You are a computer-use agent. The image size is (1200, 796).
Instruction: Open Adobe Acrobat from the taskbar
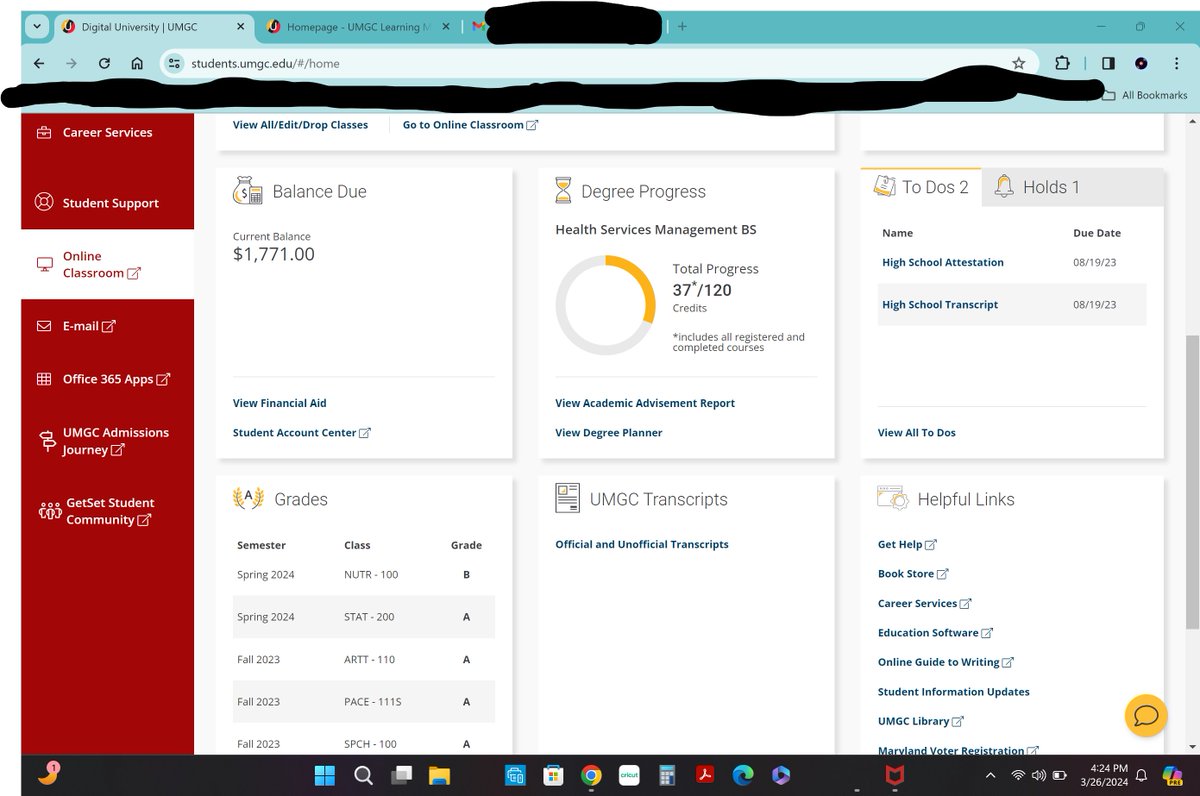pos(703,775)
